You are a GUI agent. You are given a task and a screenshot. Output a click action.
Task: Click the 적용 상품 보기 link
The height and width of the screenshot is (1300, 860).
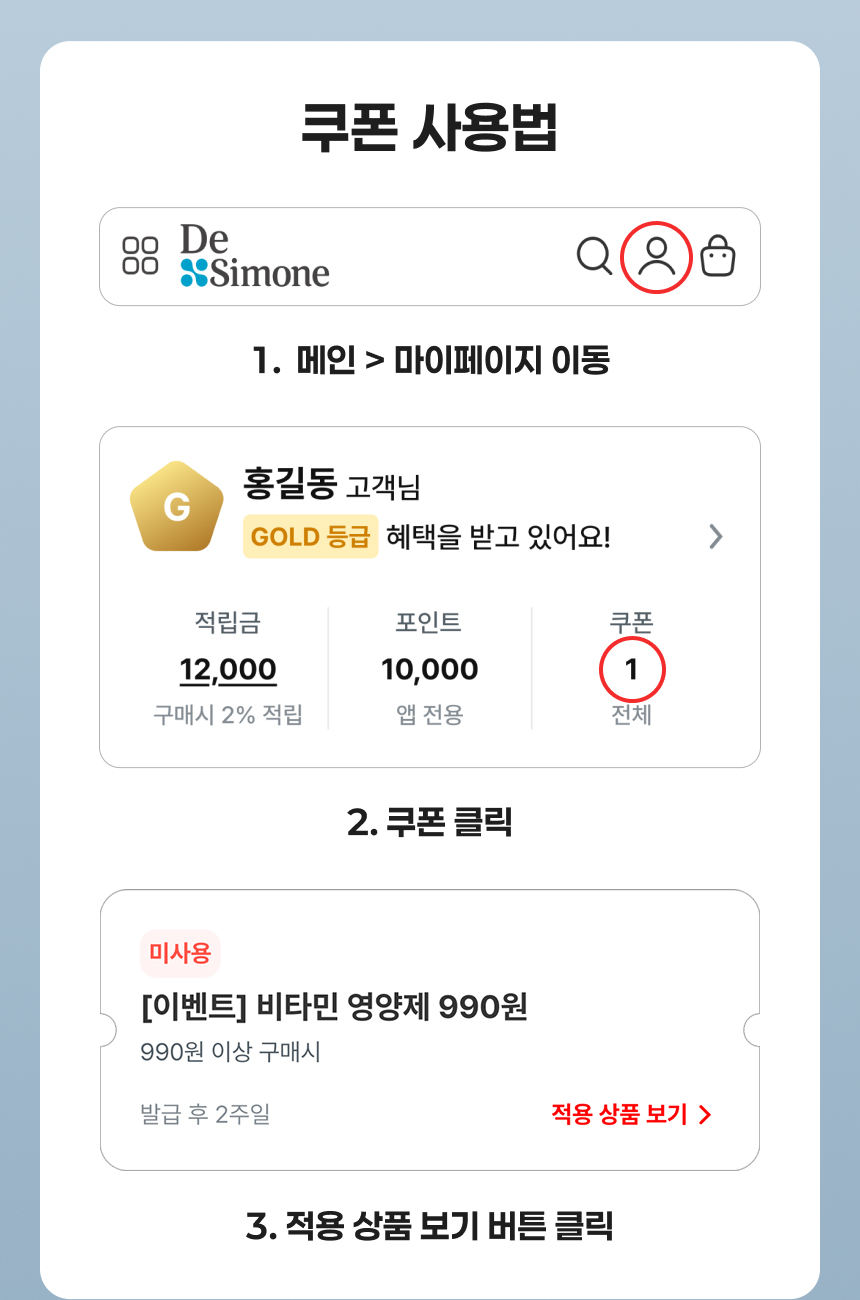619,1115
